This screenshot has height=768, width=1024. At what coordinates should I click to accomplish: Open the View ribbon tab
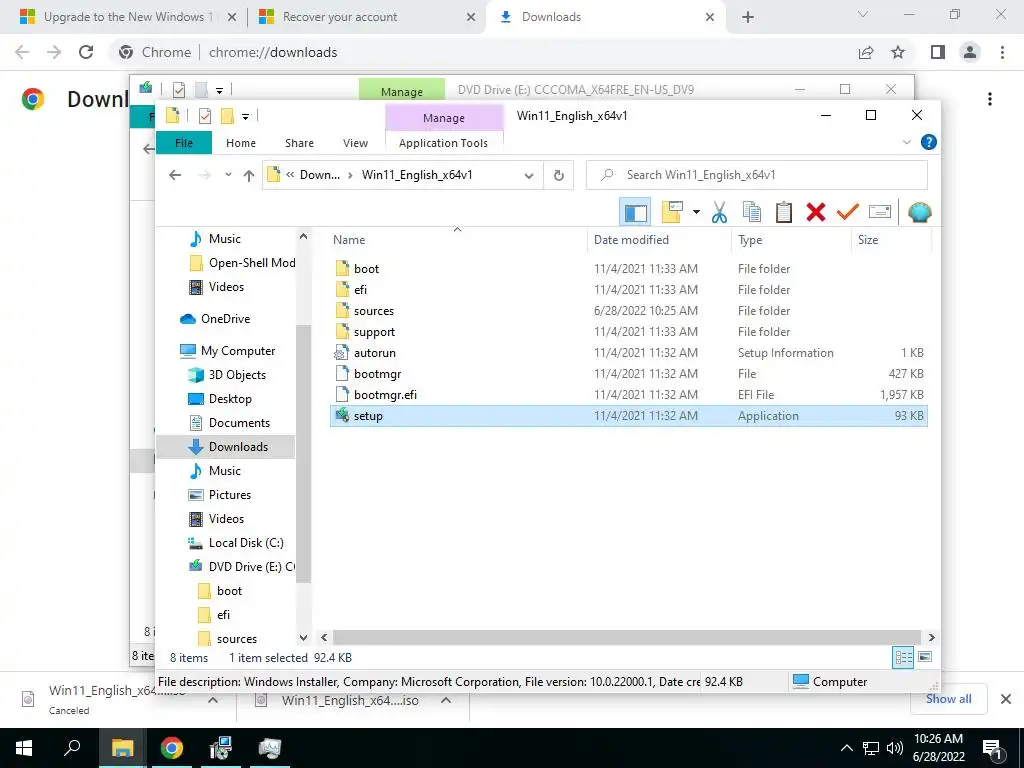pyautogui.click(x=355, y=143)
